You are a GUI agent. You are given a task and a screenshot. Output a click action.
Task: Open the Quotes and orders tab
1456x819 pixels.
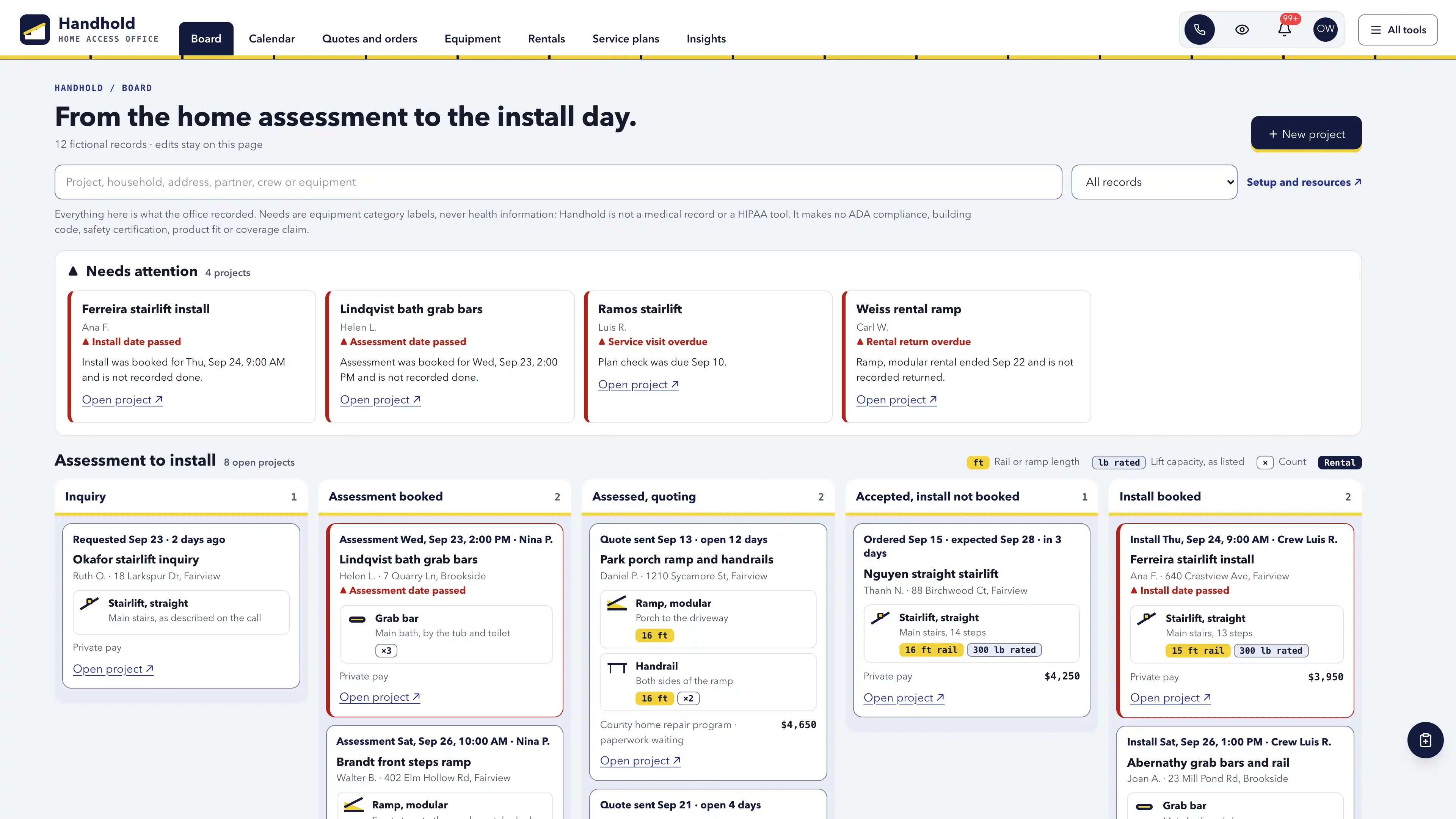pyautogui.click(x=370, y=38)
